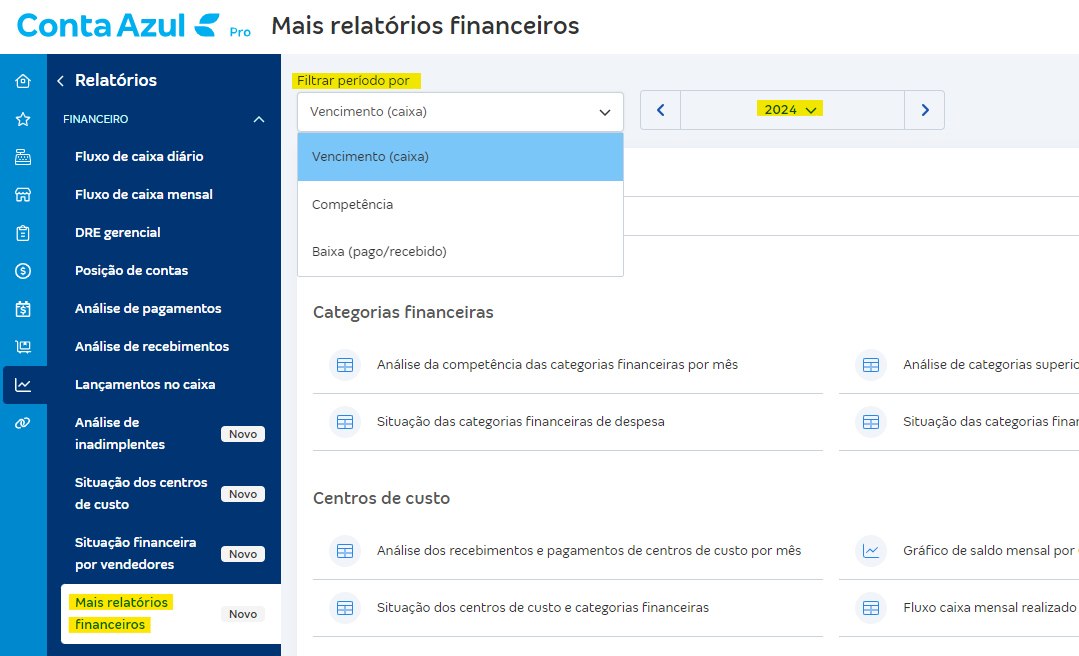Click the table icon beside Análise dos recebimentos e pagamentos
This screenshot has width=1079, height=656.
pos(345,551)
